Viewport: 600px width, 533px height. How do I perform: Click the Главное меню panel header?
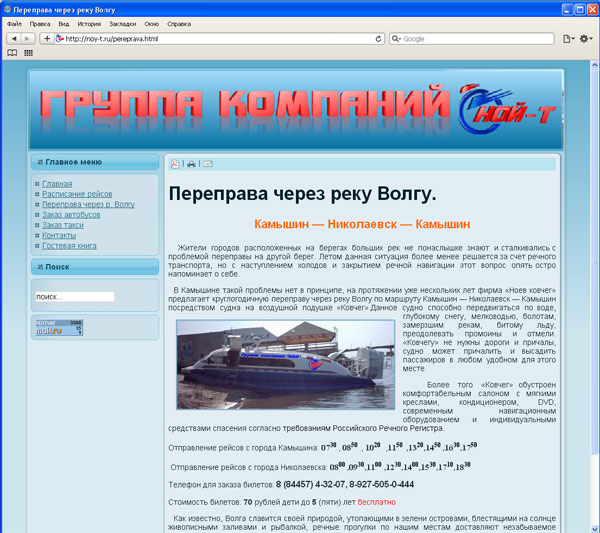[x=95, y=162]
